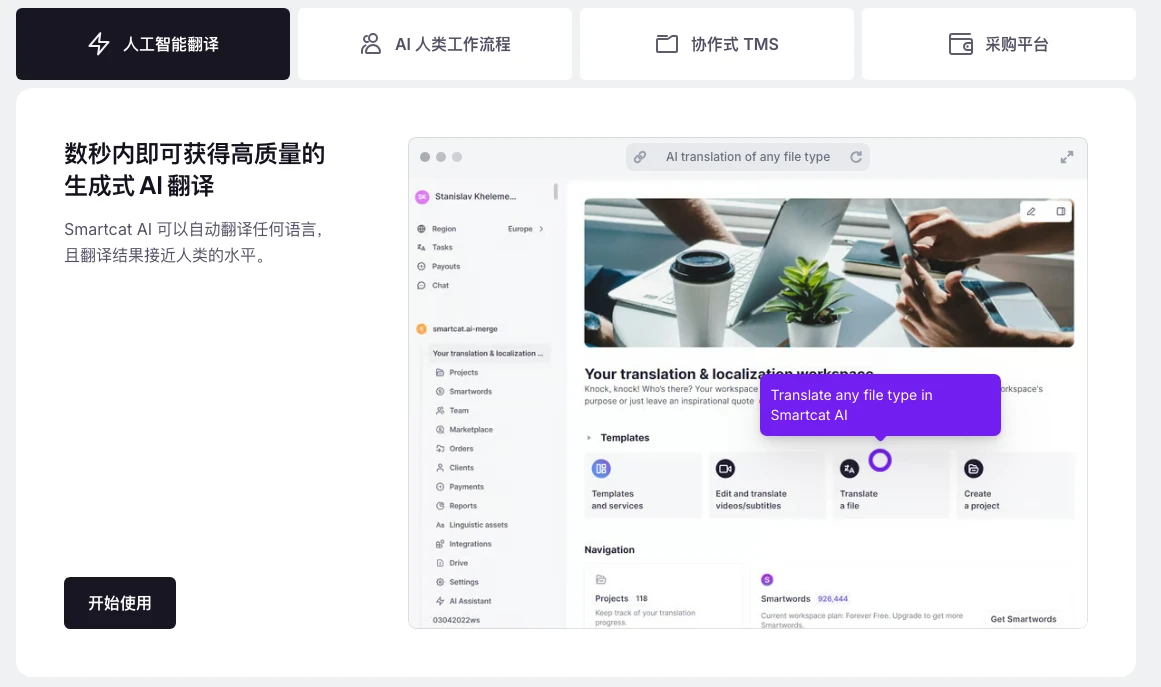Open Chat in the sidebar
1161x687 pixels.
tap(441, 285)
